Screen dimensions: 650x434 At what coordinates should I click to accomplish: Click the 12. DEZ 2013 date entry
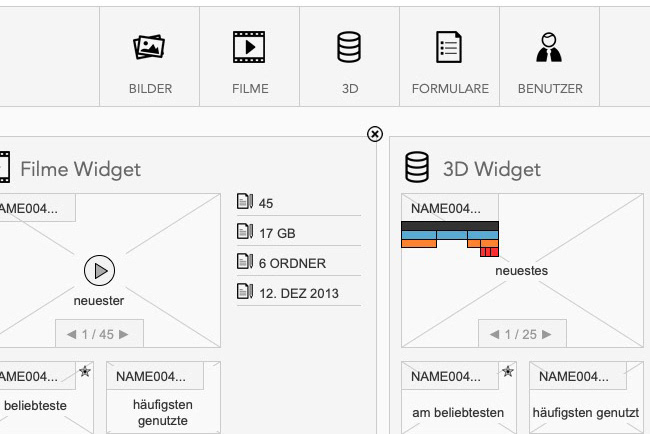click(298, 293)
